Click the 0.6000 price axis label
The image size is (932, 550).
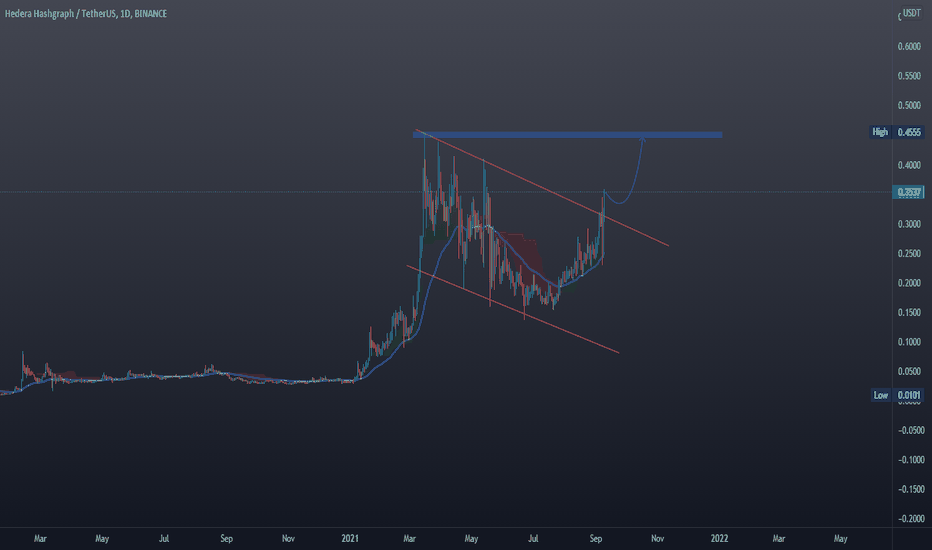tap(909, 46)
